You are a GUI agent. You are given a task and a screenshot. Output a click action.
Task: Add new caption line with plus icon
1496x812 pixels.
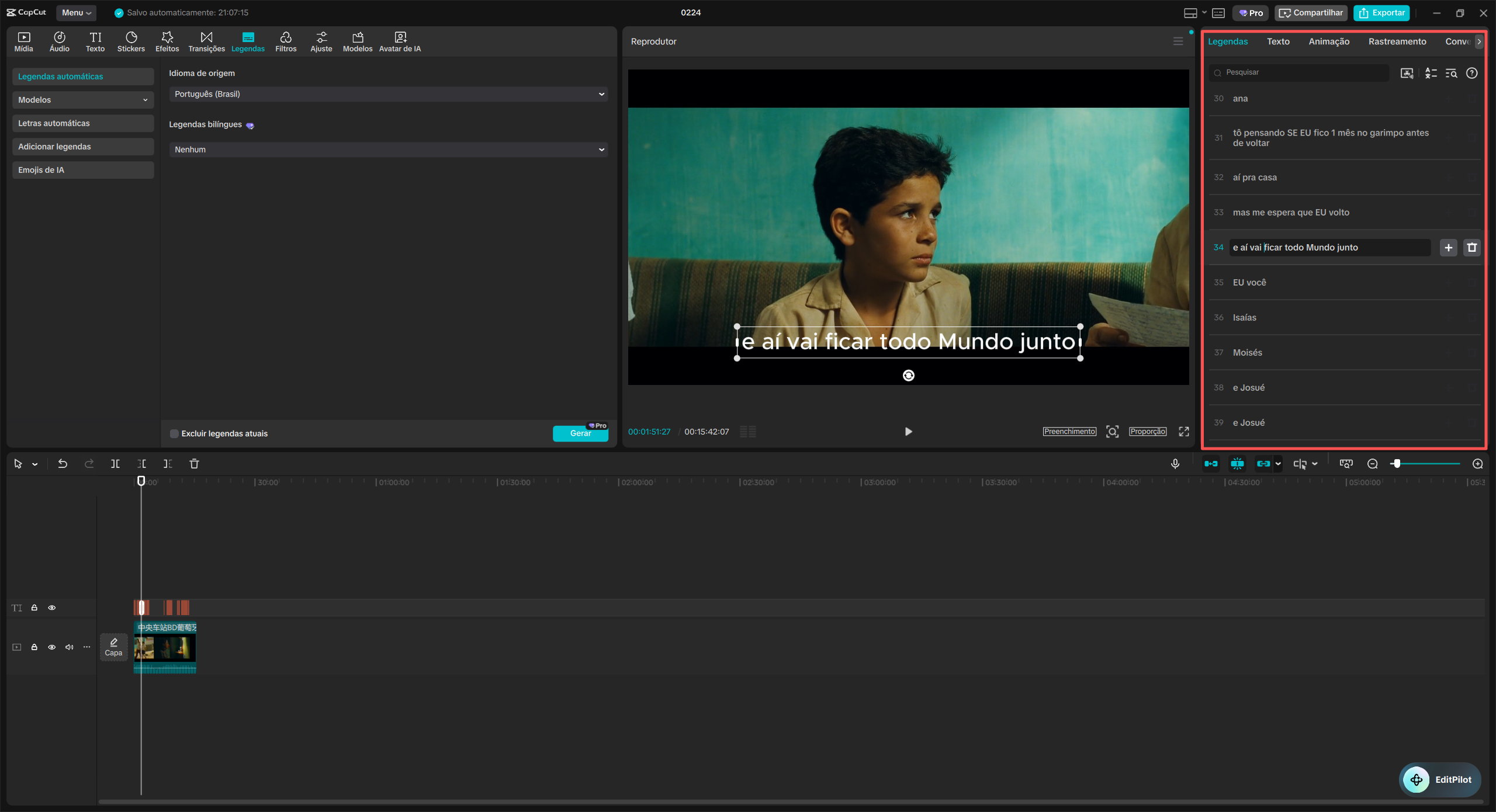tap(1449, 248)
